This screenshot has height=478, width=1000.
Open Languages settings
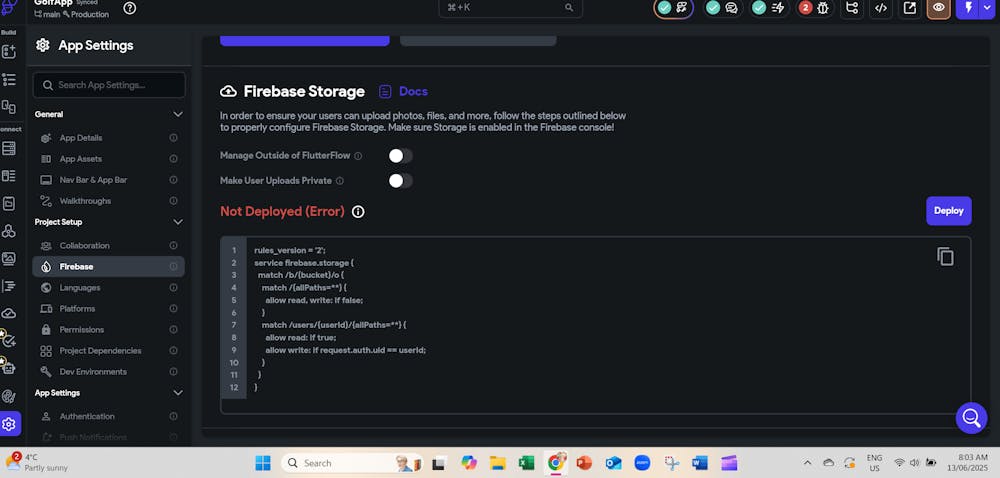pyautogui.click(x=108, y=287)
